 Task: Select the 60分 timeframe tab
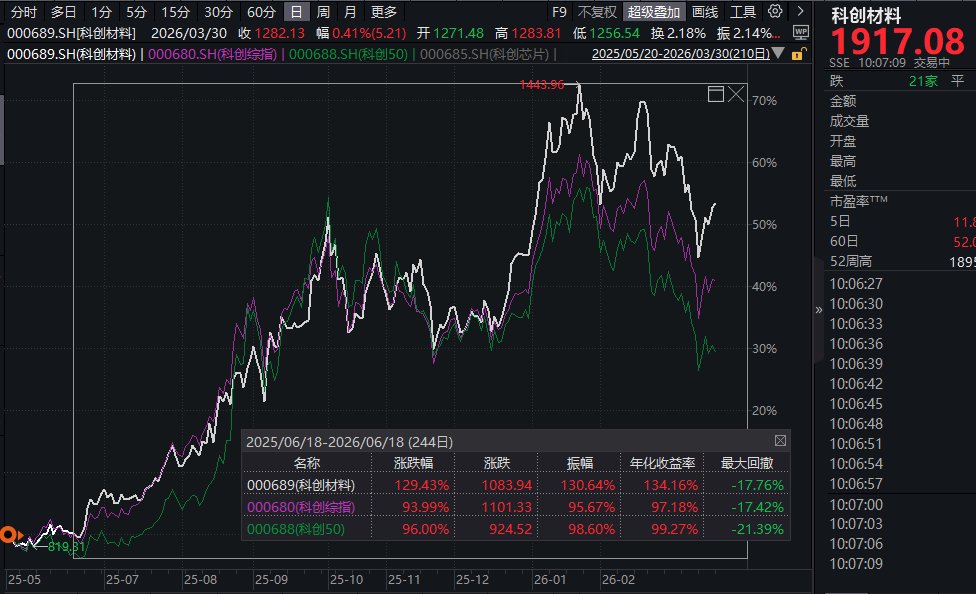coord(261,12)
